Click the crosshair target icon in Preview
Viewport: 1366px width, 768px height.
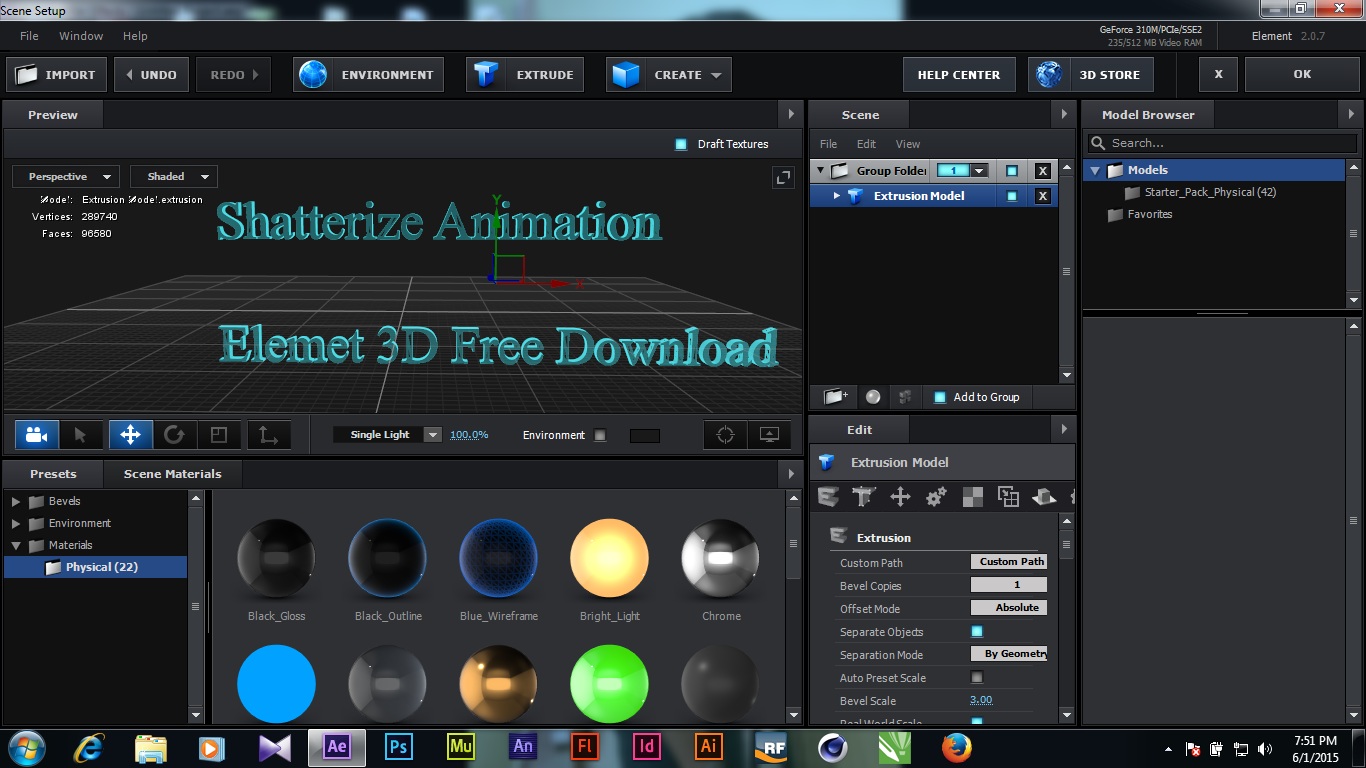pos(726,435)
